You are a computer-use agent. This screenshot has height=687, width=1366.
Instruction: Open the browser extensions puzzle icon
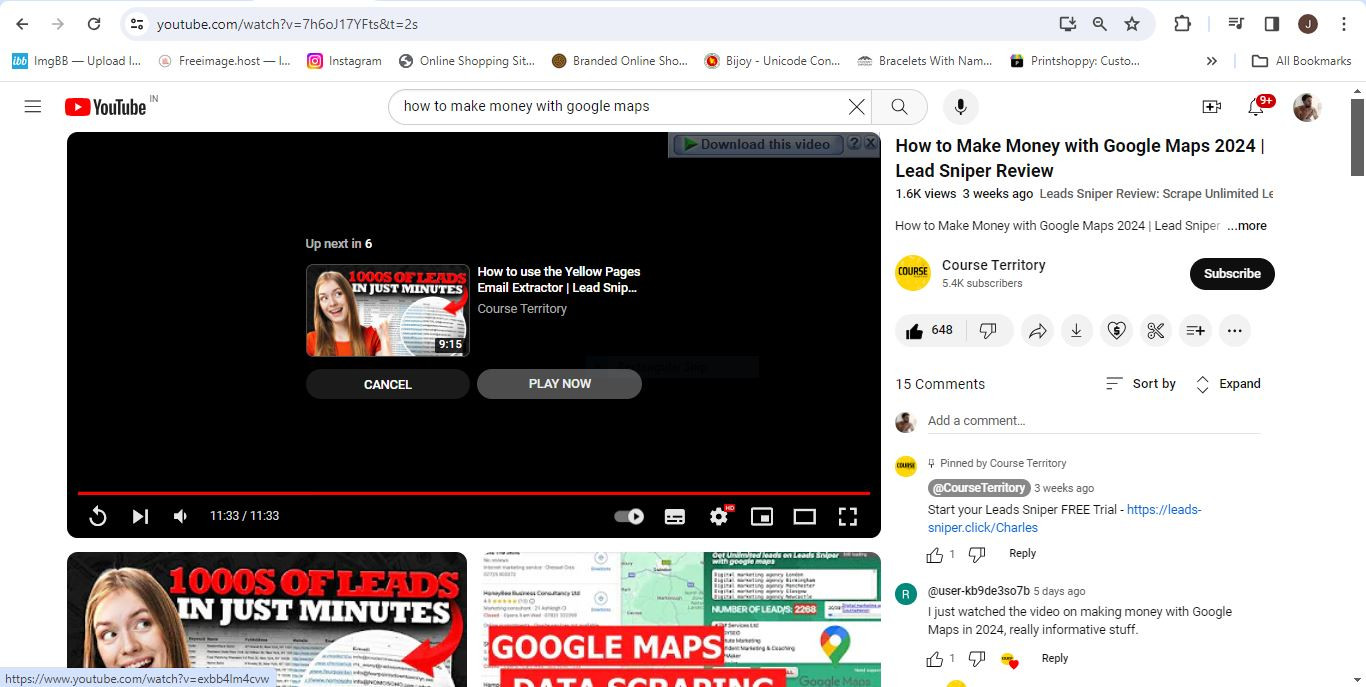1182,24
